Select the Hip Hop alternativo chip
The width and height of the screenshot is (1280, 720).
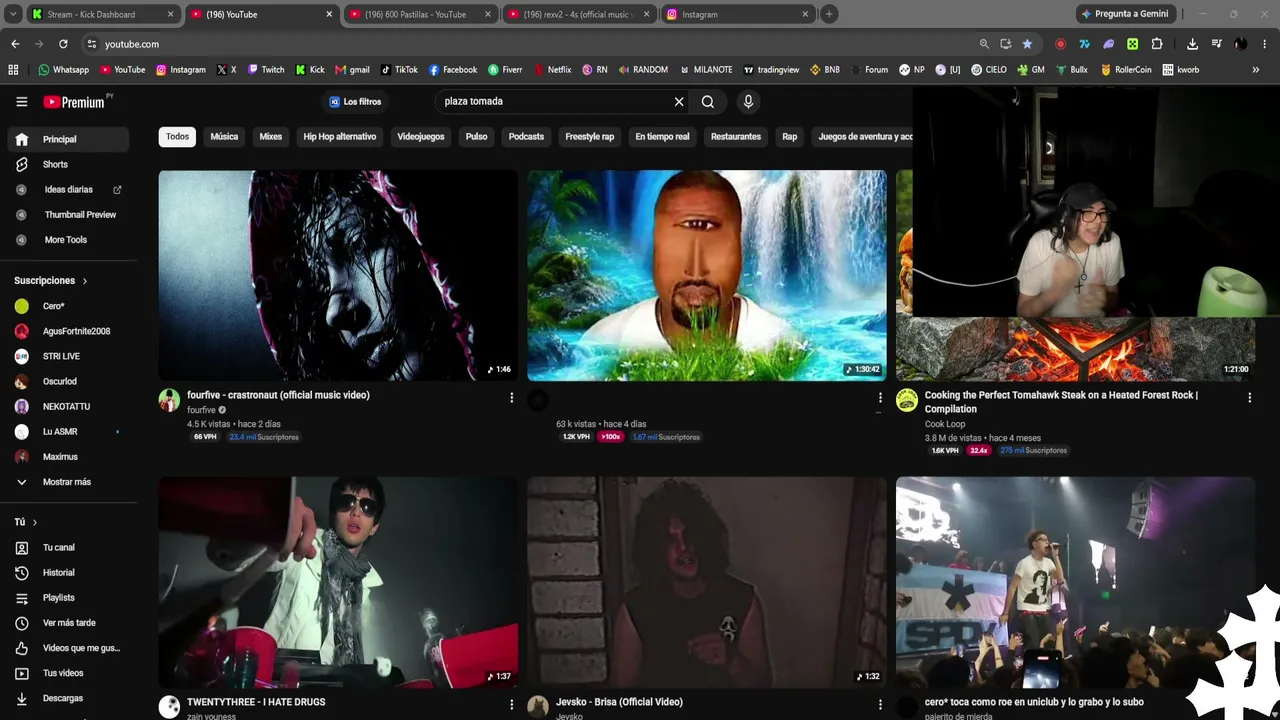[x=340, y=137]
